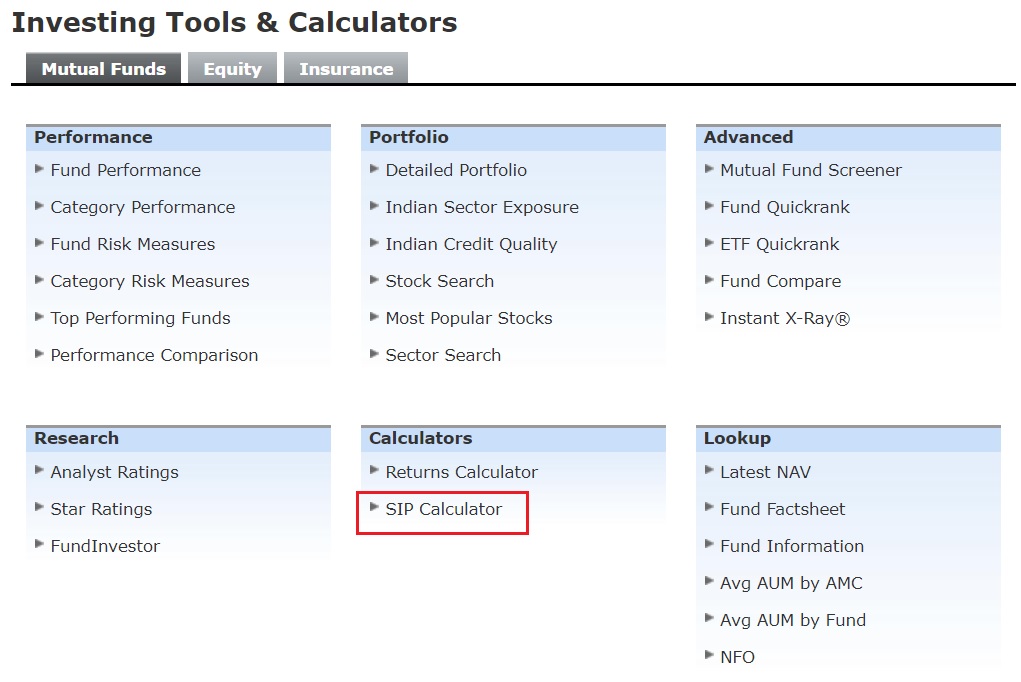Click the arrow icon next to Latest NAV
Image resolution: width=1021 pixels, height=682 pixels.
click(710, 471)
